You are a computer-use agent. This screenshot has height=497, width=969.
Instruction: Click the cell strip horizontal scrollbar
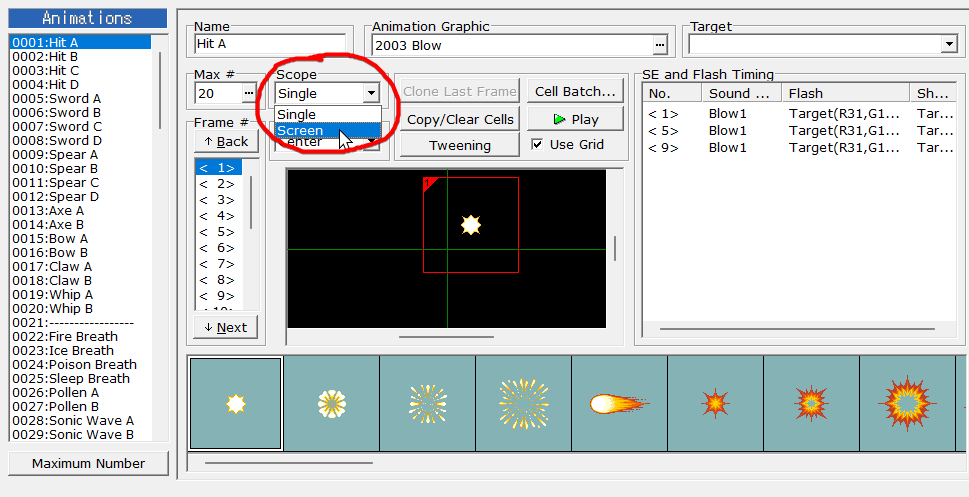tap(289, 462)
